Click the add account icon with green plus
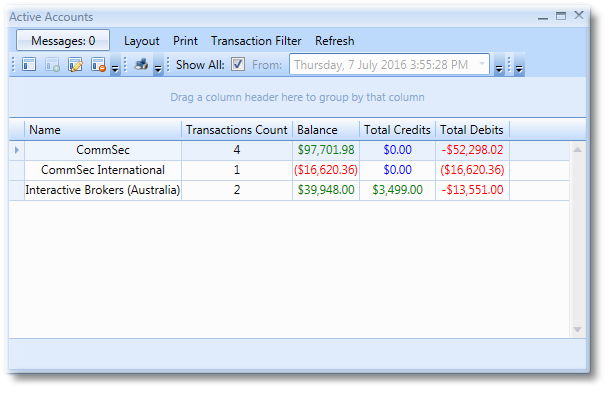The height and width of the screenshot is (393, 610). (x=53, y=64)
